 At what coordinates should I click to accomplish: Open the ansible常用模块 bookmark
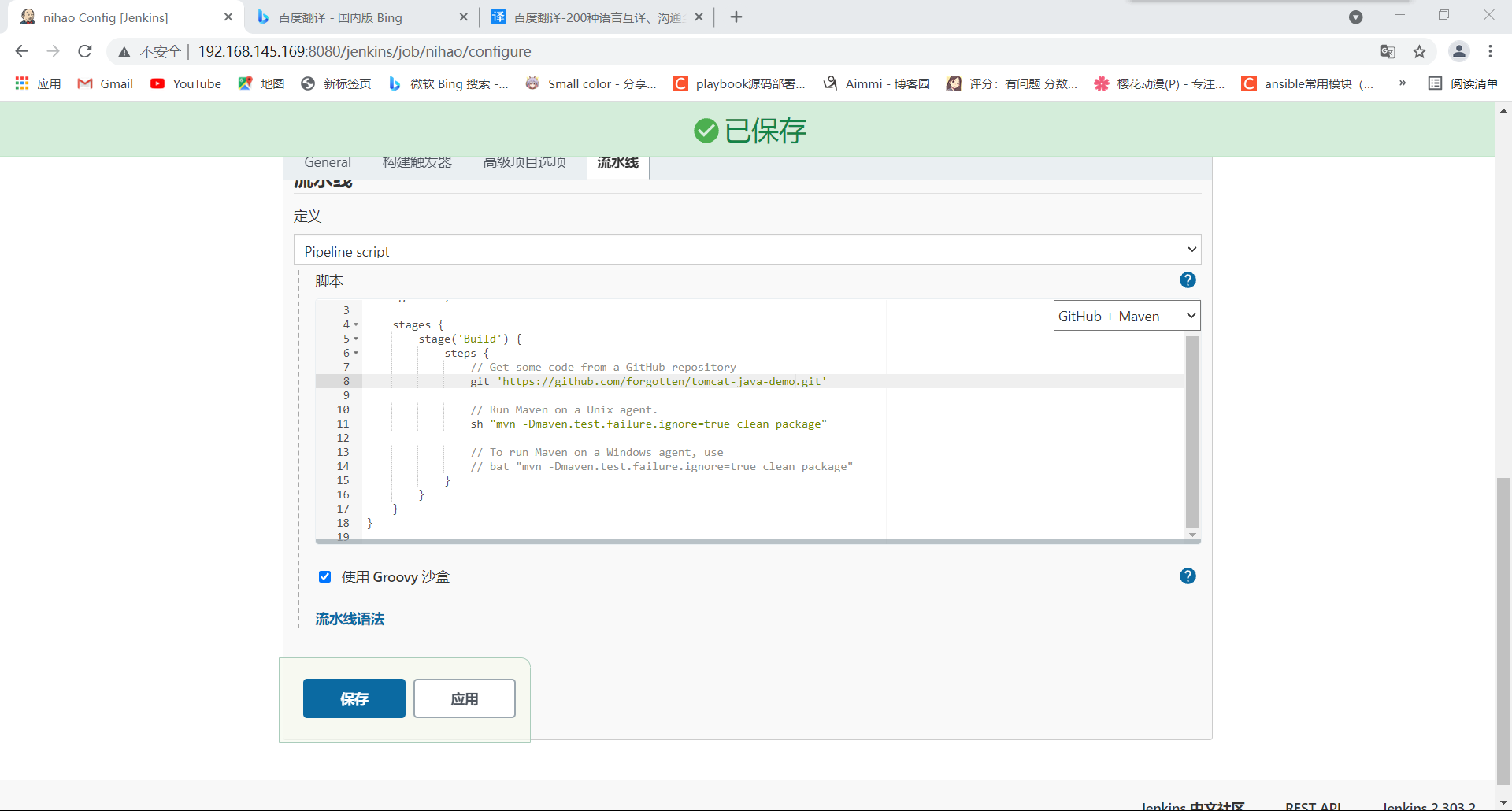[1308, 83]
